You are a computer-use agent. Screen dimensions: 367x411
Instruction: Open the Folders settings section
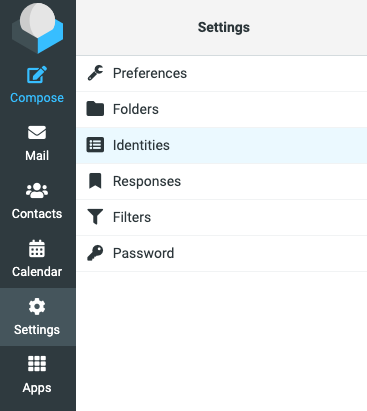click(222, 109)
